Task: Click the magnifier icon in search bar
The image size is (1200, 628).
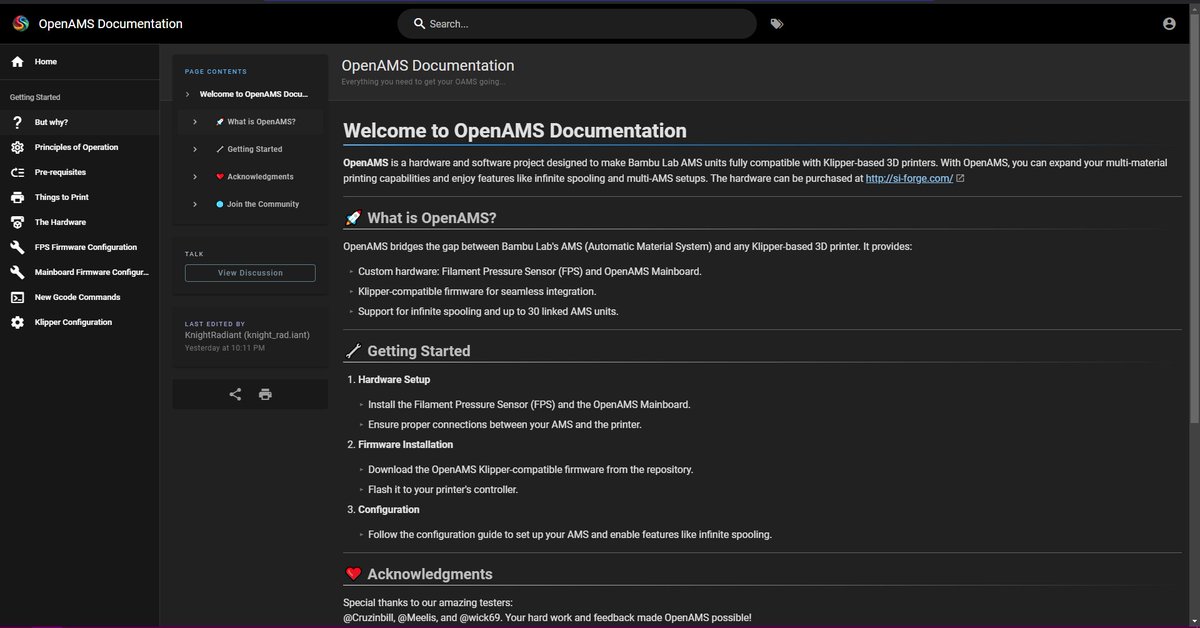Action: (419, 24)
